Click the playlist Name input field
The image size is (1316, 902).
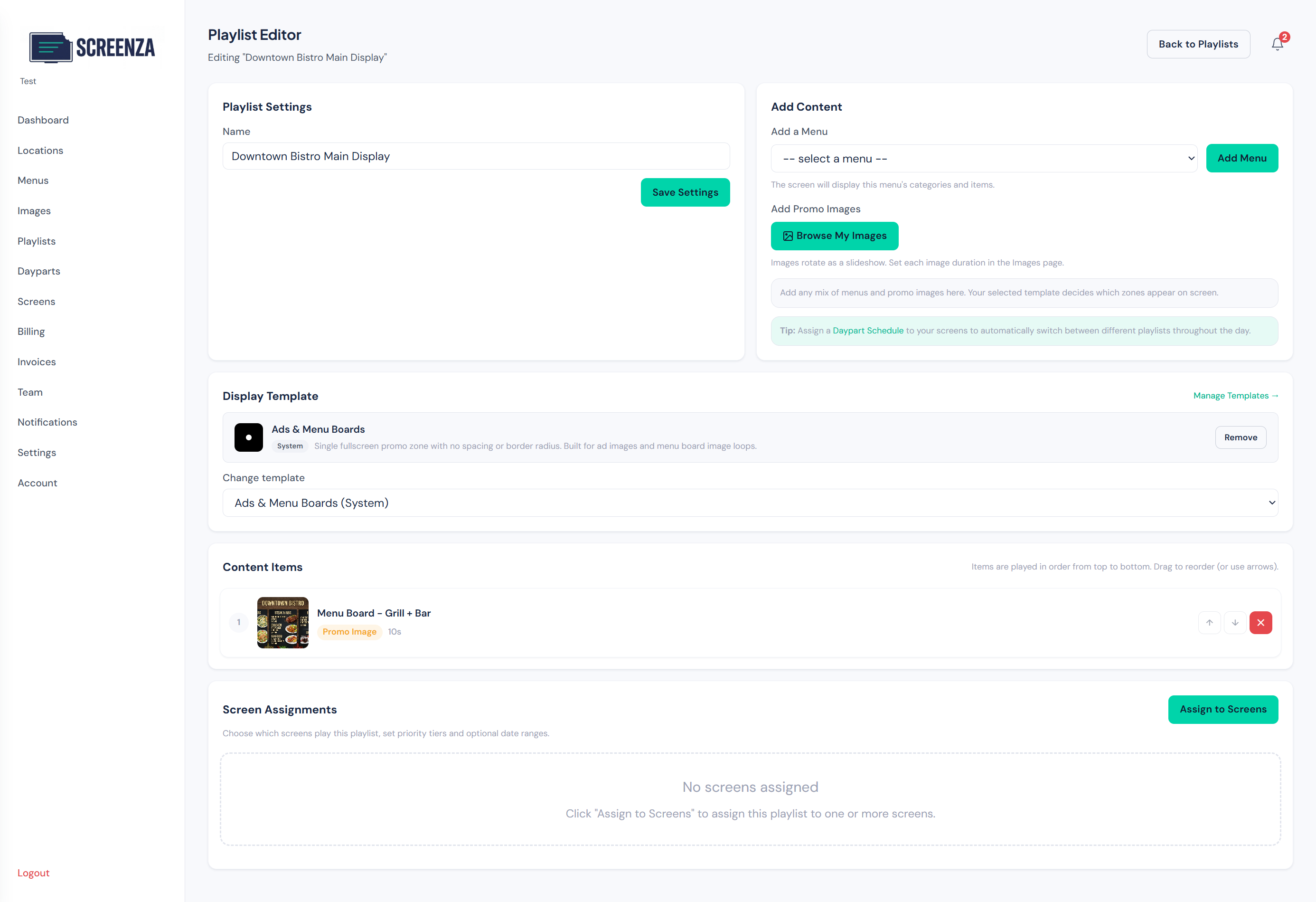(476, 156)
